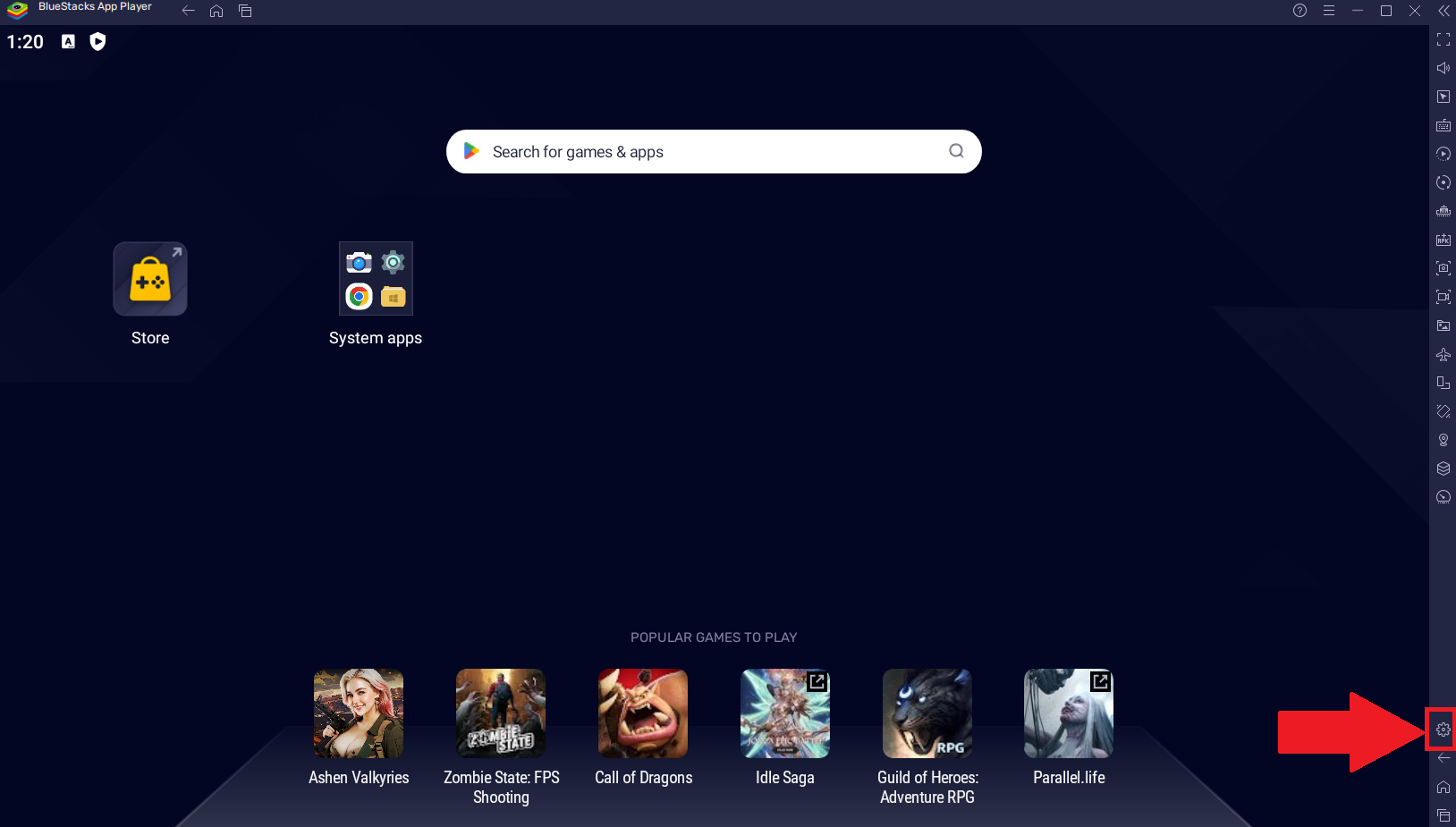Viewport: 1456px width, 827px height.
Task: Open game controls keyboard icon
Action: coord(1443,125)
